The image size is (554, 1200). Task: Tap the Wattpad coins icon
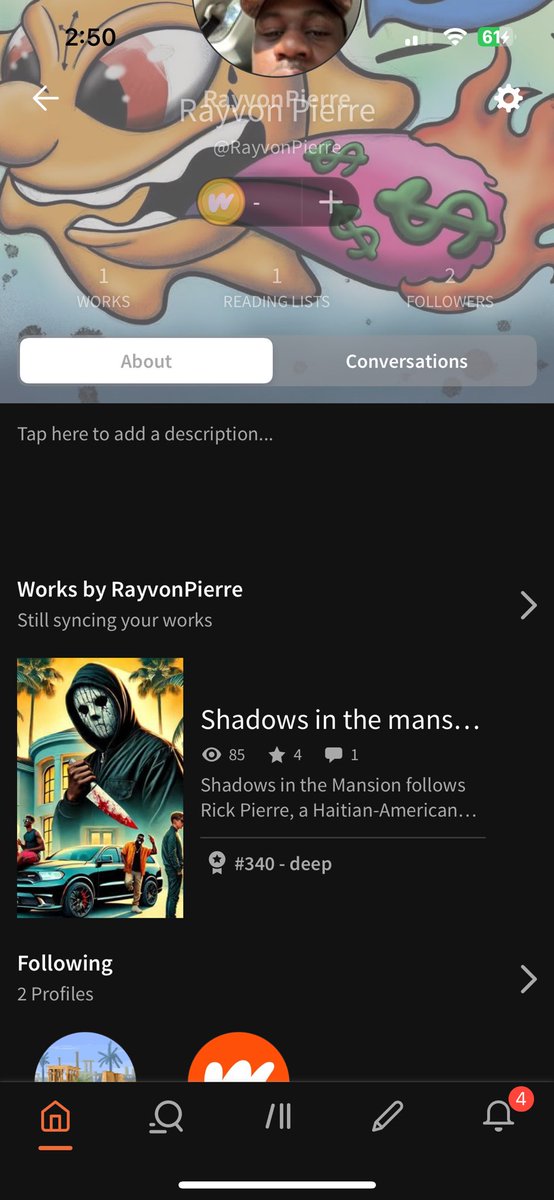point(222,202)
